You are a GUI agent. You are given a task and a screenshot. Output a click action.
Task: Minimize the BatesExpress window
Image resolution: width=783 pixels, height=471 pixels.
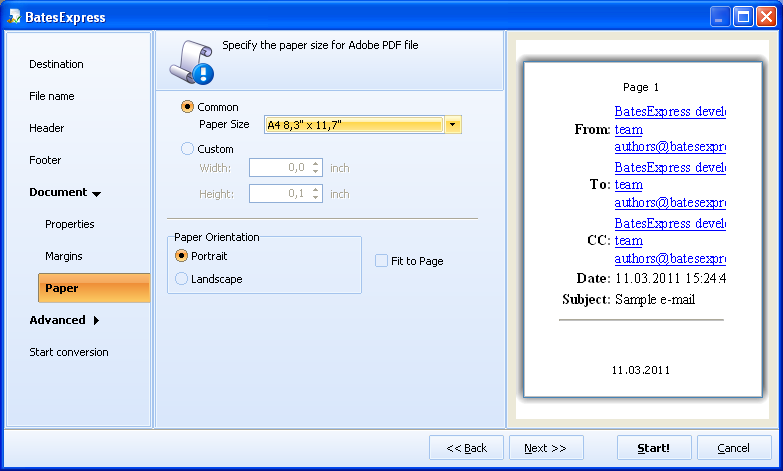(x=720, y=16)
